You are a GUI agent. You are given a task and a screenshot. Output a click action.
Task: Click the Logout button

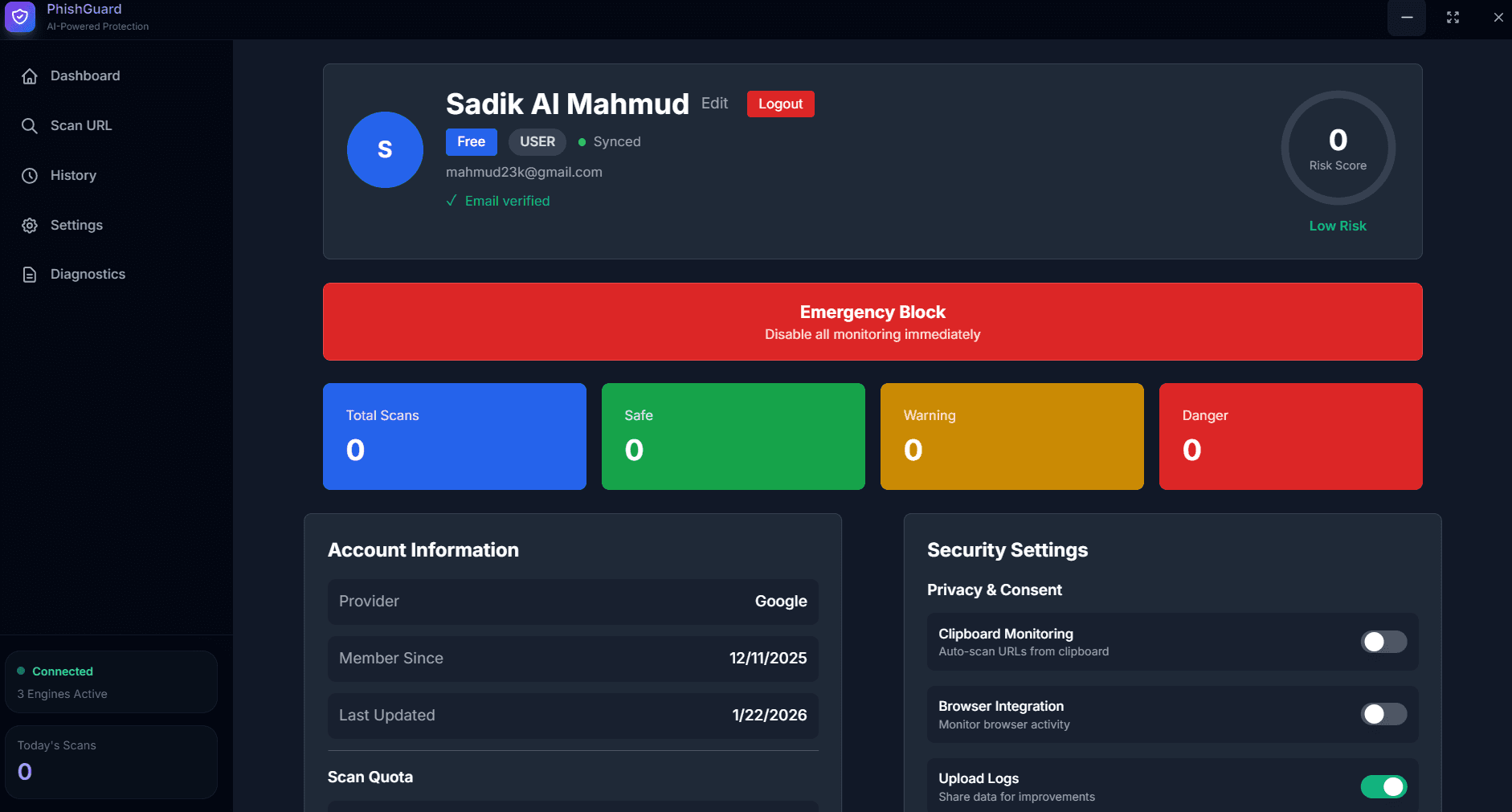(x=780, y=104)
